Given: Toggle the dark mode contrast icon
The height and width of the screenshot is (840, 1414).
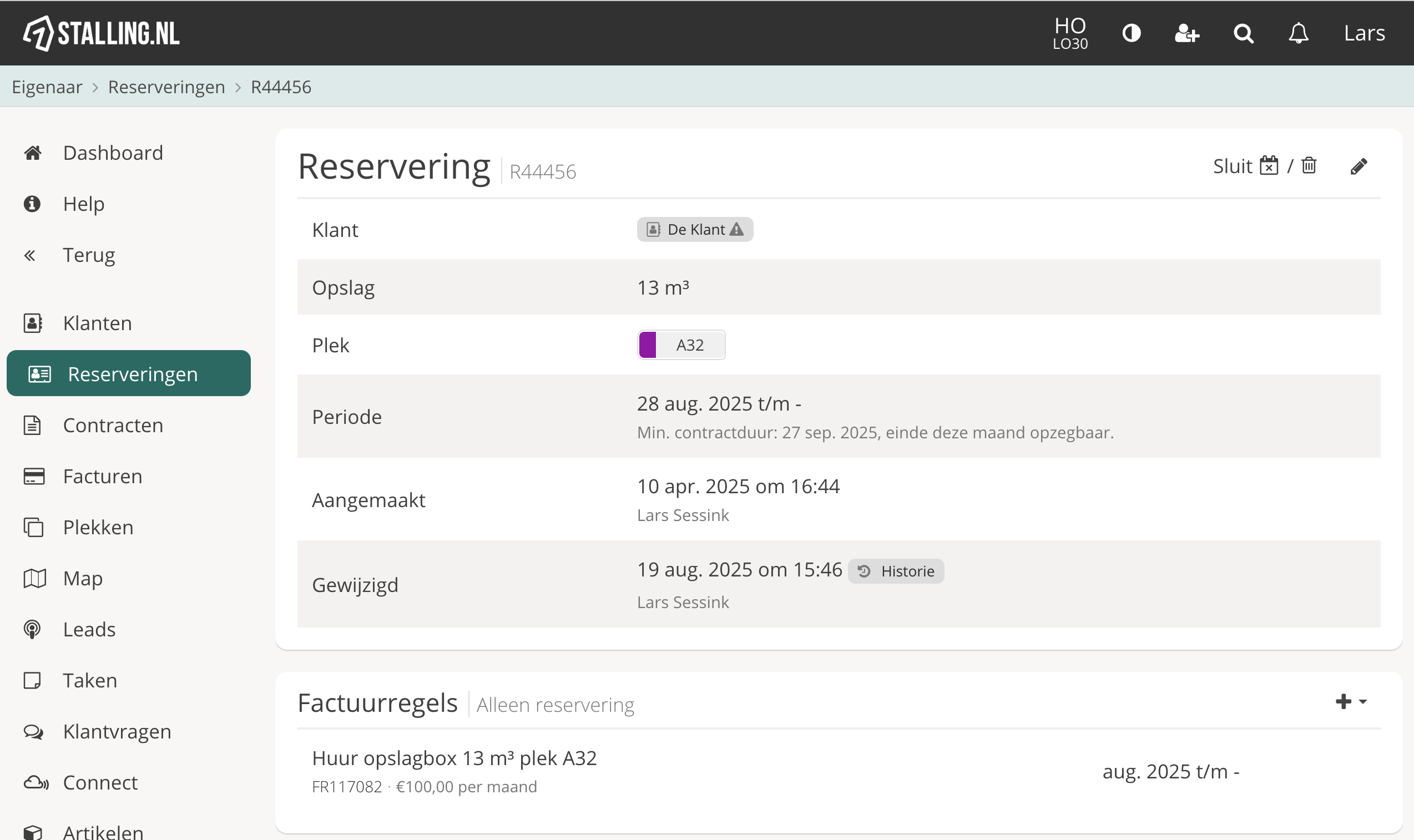Looking at the screenshot, I should coord(1131,33).
